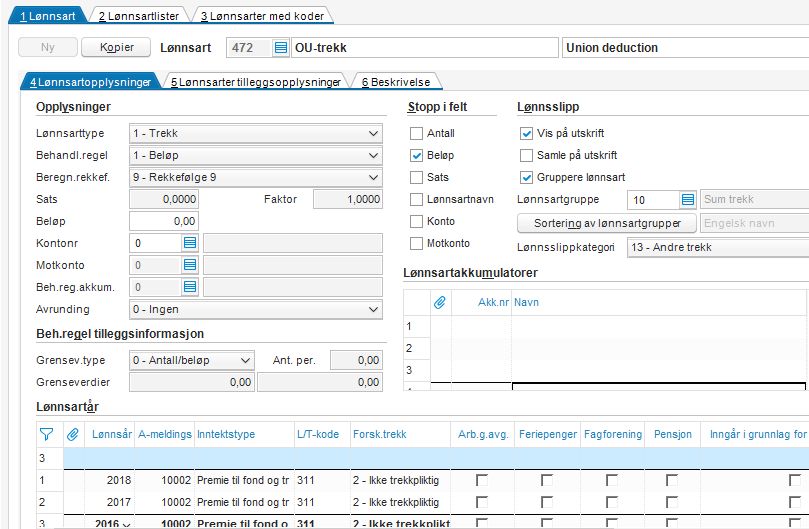Image resolution: width=809 pixels, height=529 pixels.
Task: Click the Lønnsartgruppe value field 10
Action: [x=653, y=200]
